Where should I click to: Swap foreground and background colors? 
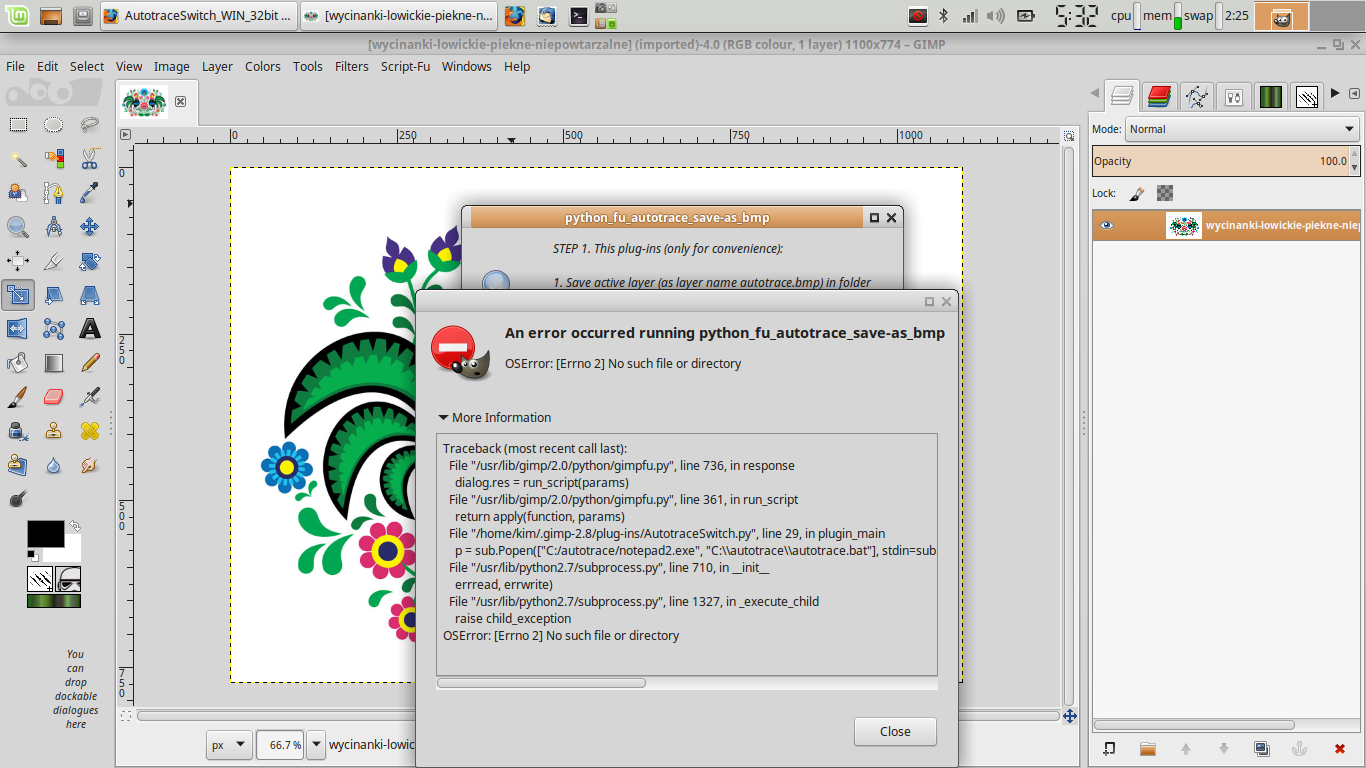(x=74, y=525)
